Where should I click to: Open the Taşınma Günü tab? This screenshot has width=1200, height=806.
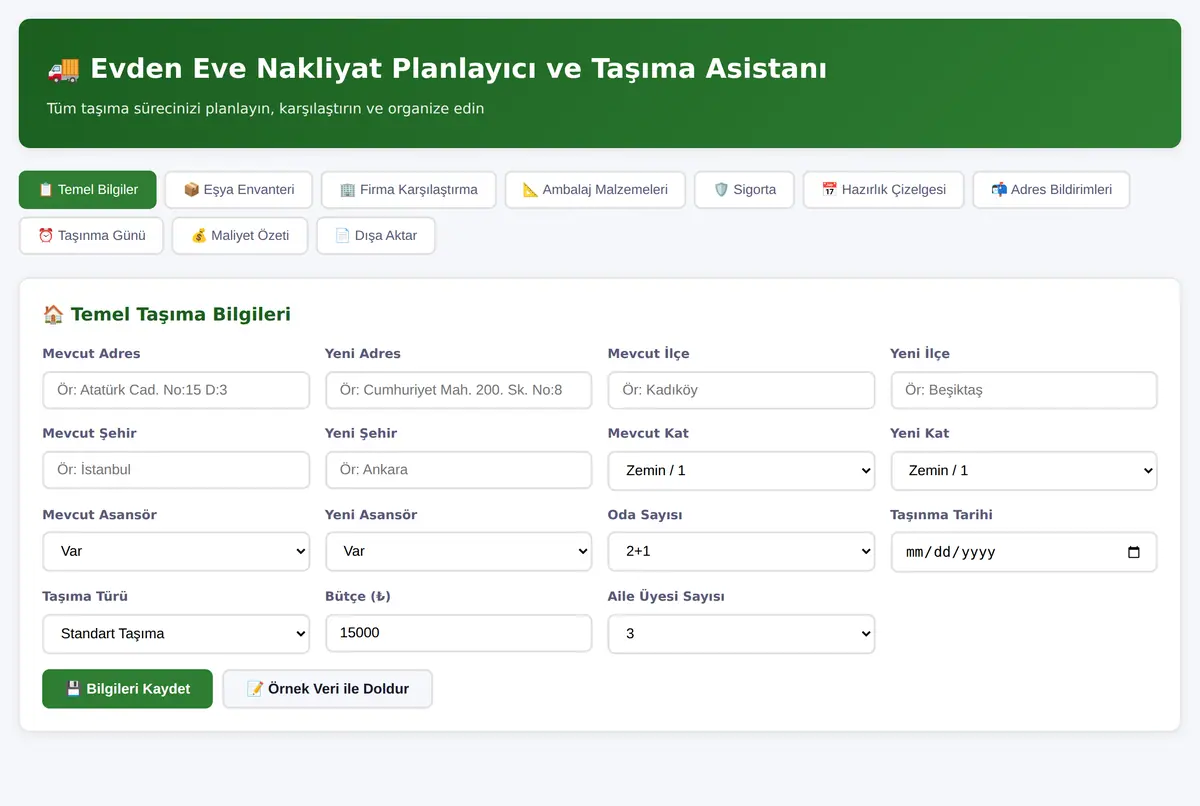(91, 236)
